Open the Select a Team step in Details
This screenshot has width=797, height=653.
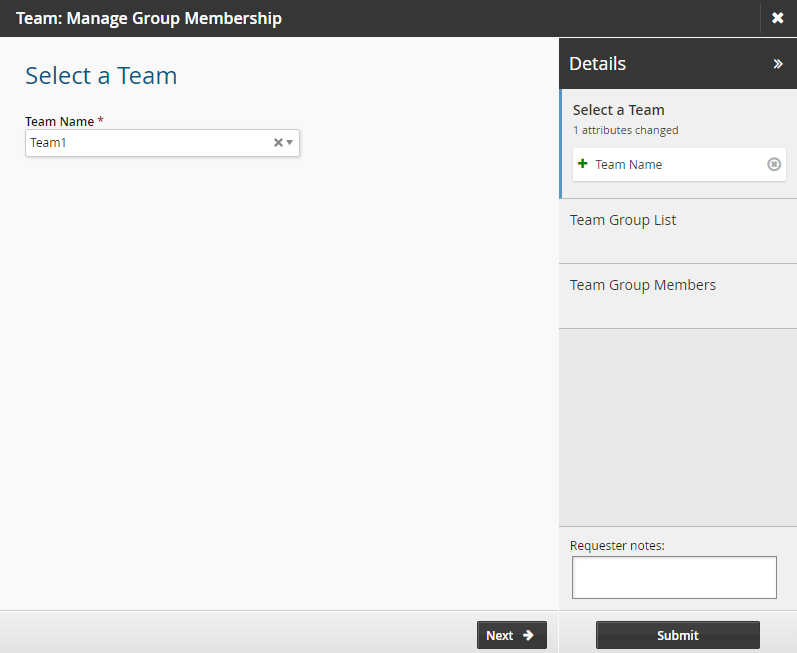619,110
